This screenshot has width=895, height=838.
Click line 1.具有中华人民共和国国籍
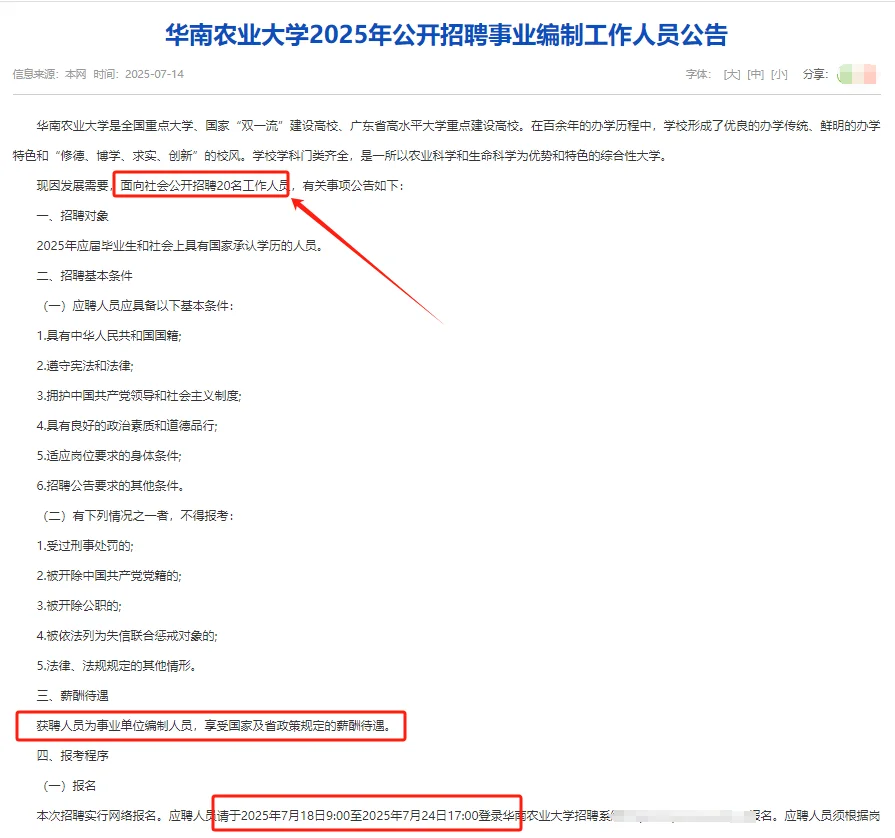(108, 336)
